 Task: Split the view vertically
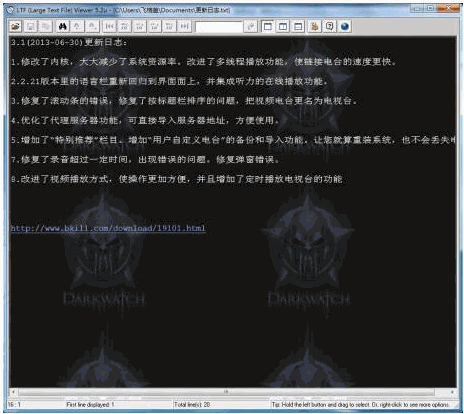283,26
